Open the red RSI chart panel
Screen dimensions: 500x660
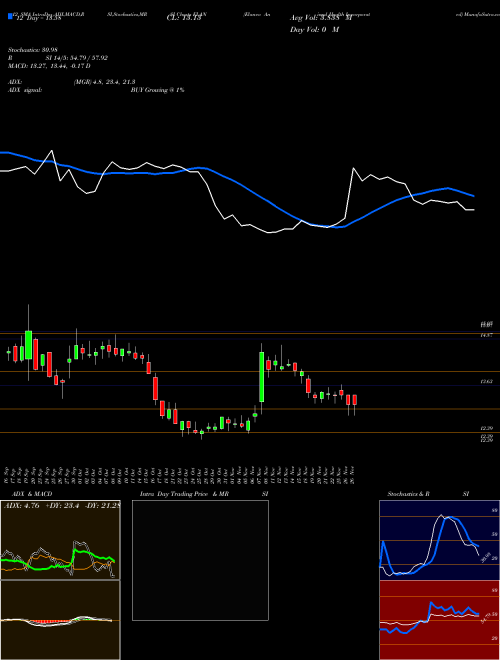pos(439,620)
